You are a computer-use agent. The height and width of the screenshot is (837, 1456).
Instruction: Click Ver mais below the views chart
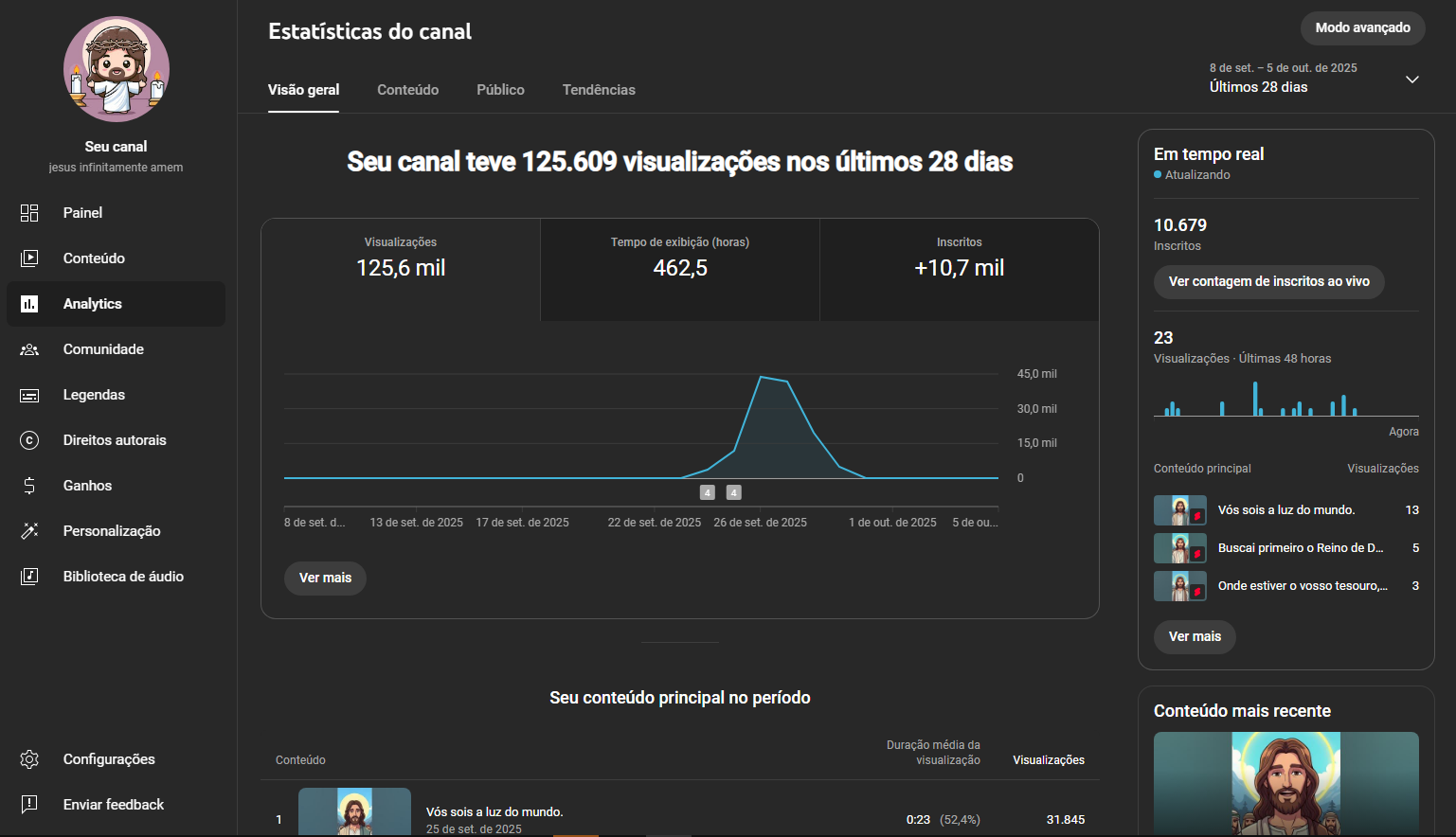pyautogui.click(x=325, y=578)
